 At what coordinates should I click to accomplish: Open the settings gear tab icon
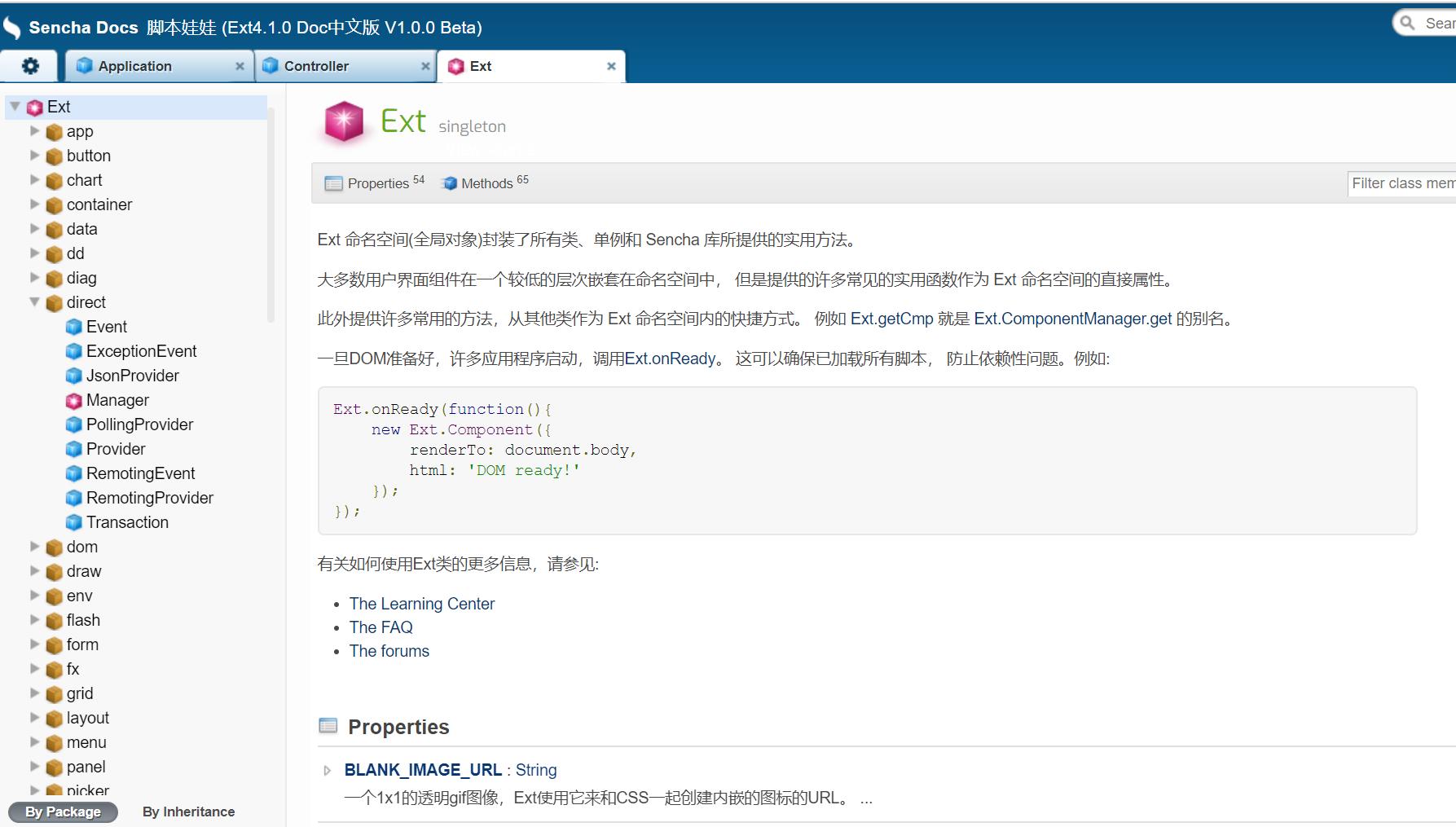(29, 65)
